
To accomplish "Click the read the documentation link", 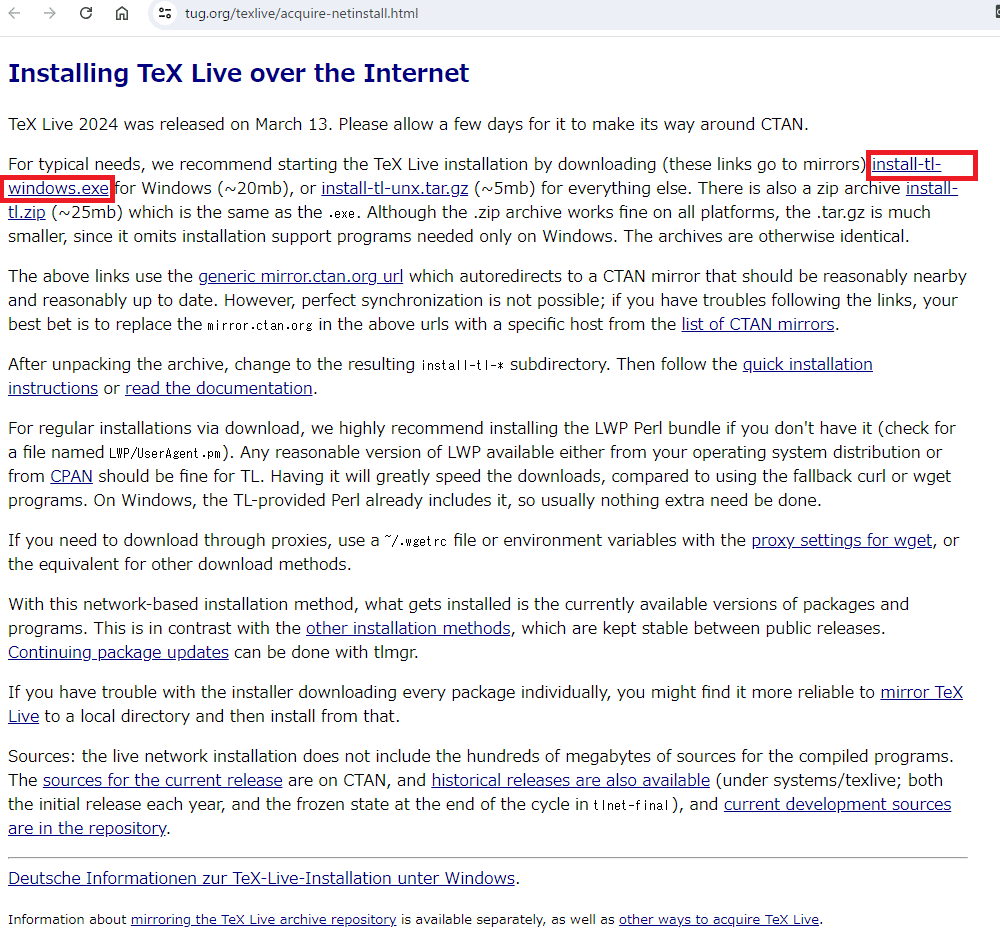I will tap(219, 389).
